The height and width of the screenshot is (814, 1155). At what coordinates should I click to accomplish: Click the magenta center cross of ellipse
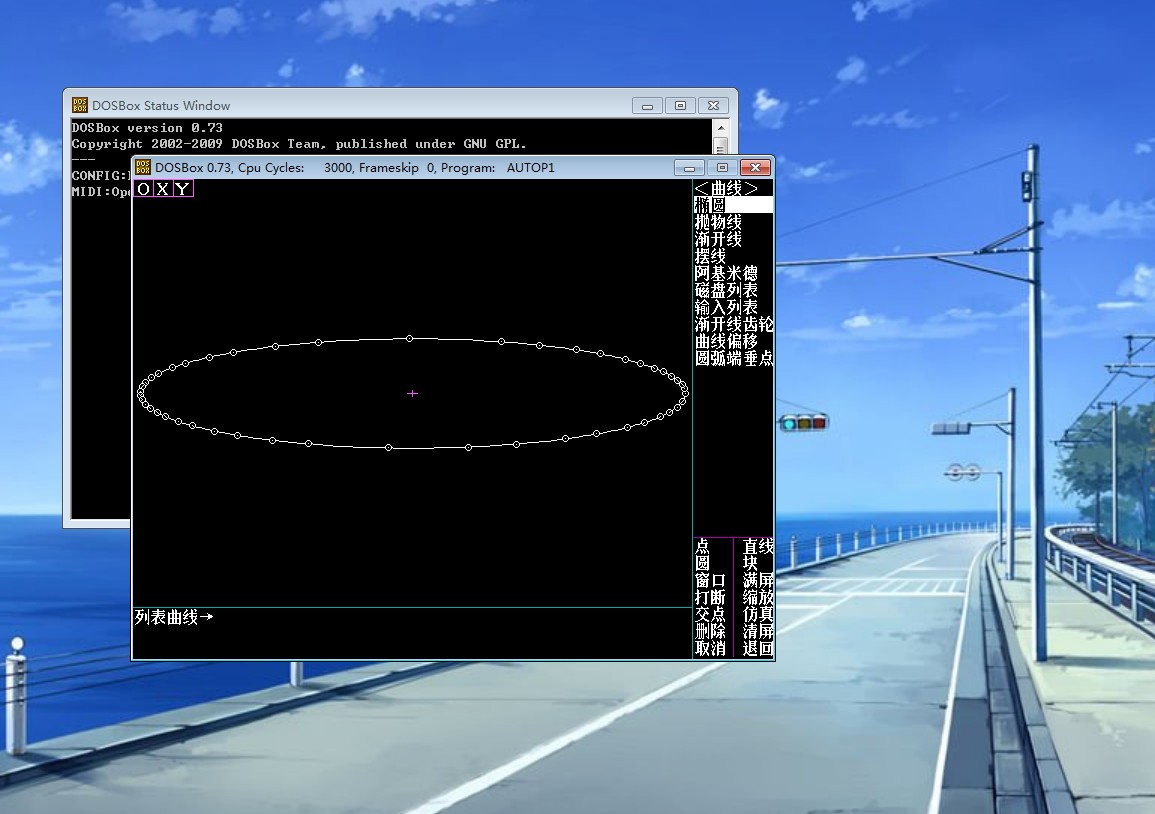[x=412, y=394]
